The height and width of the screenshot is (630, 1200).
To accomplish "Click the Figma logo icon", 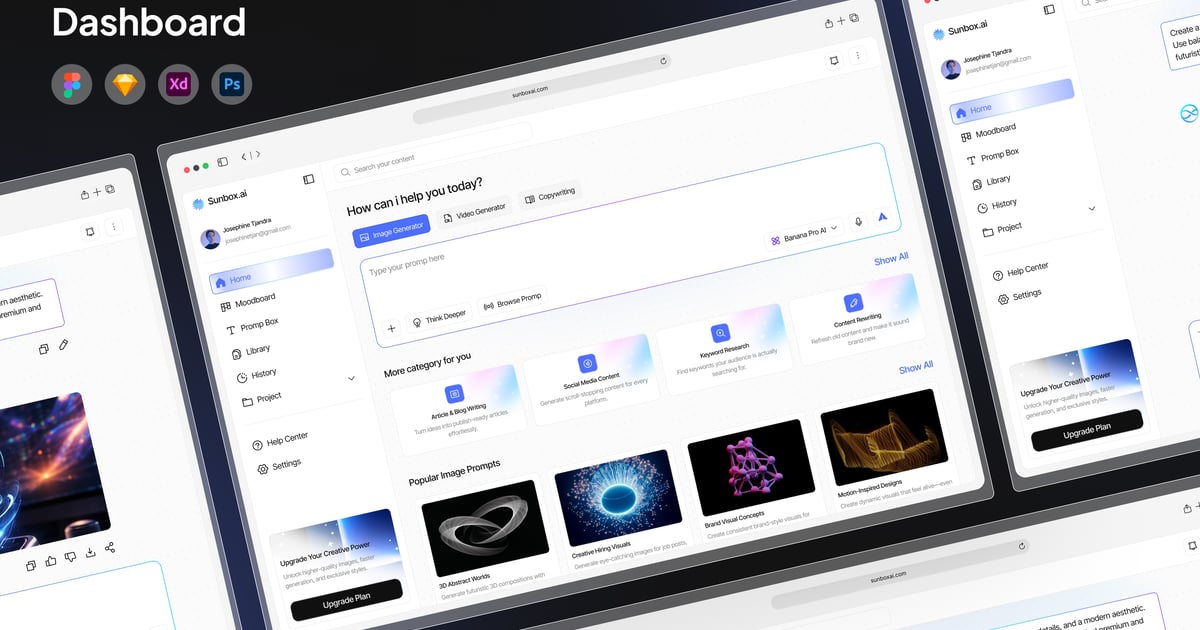I will pos(72,86).
